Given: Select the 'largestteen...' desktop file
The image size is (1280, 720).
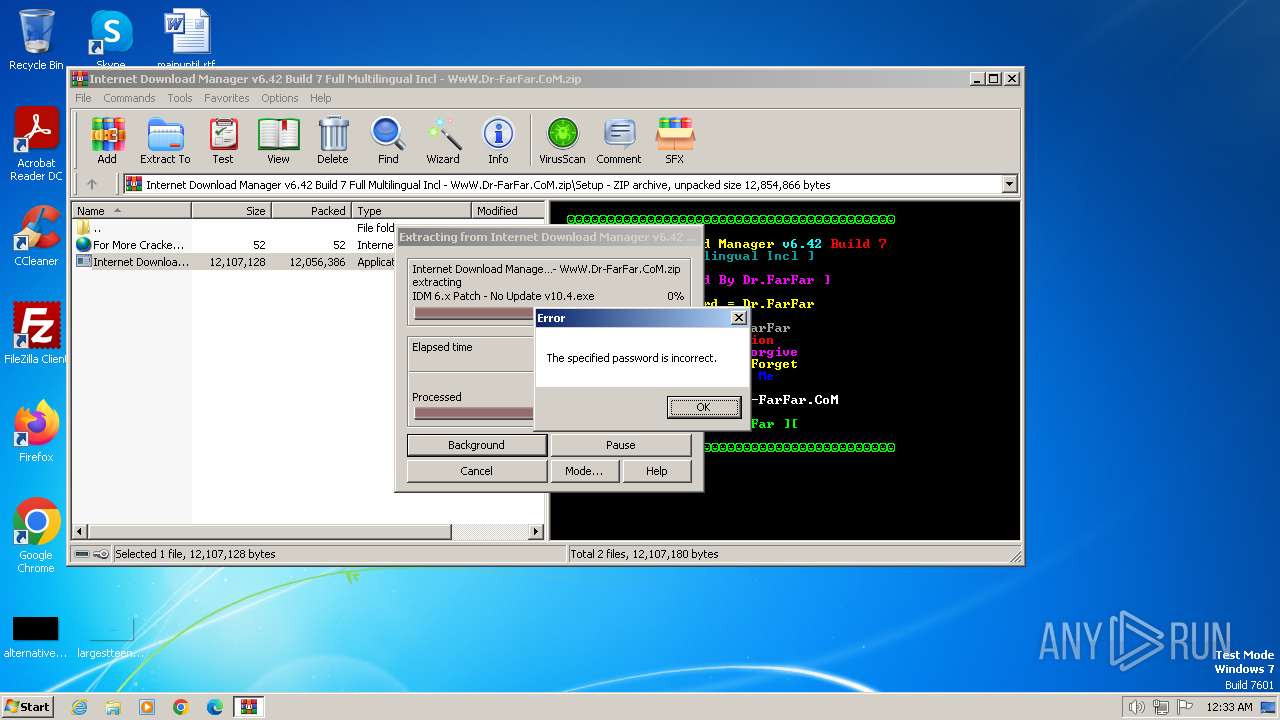Looking at the screenshot, I should (110, 637).
